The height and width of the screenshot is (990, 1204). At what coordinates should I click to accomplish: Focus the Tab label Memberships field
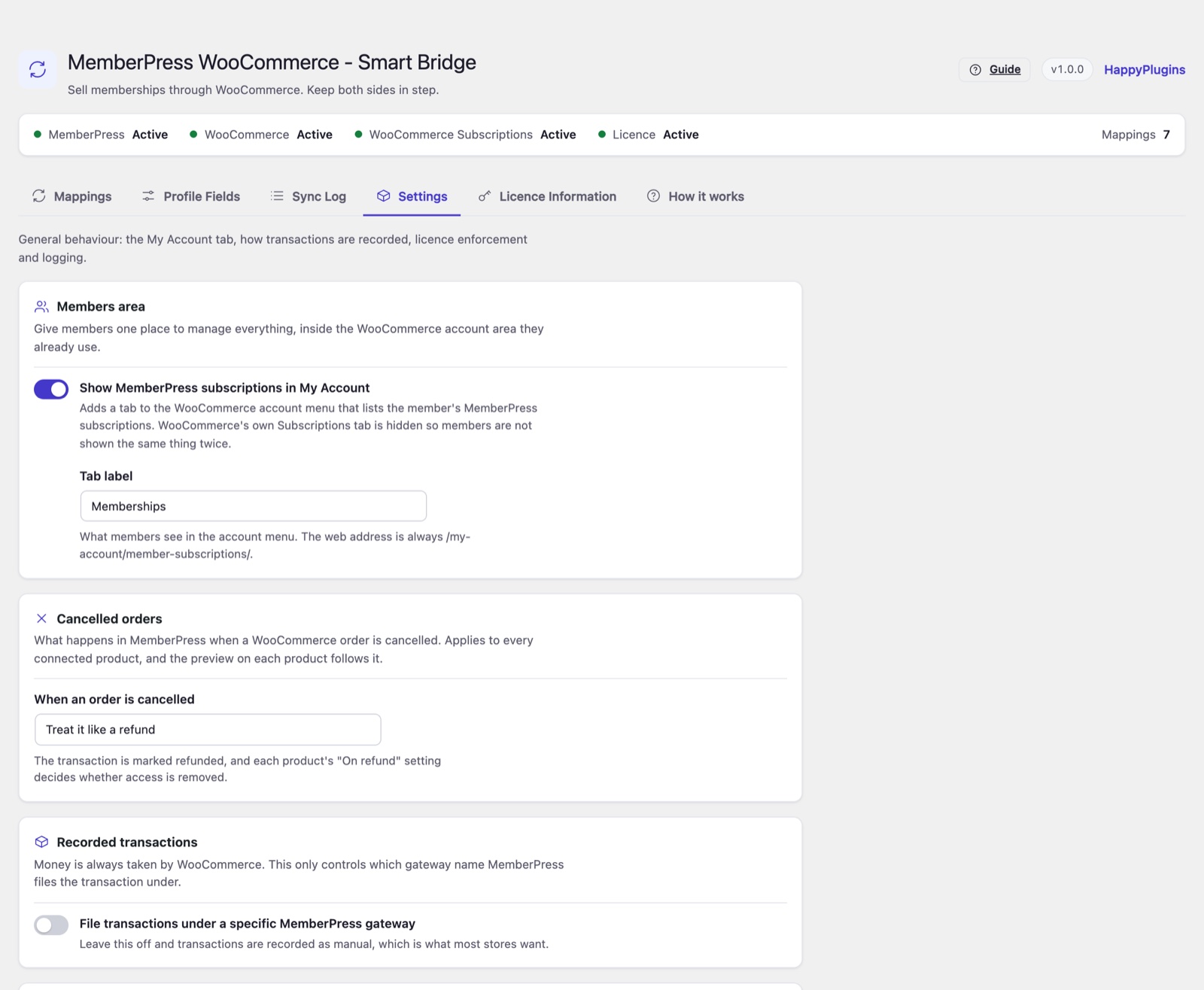[254, 506]
